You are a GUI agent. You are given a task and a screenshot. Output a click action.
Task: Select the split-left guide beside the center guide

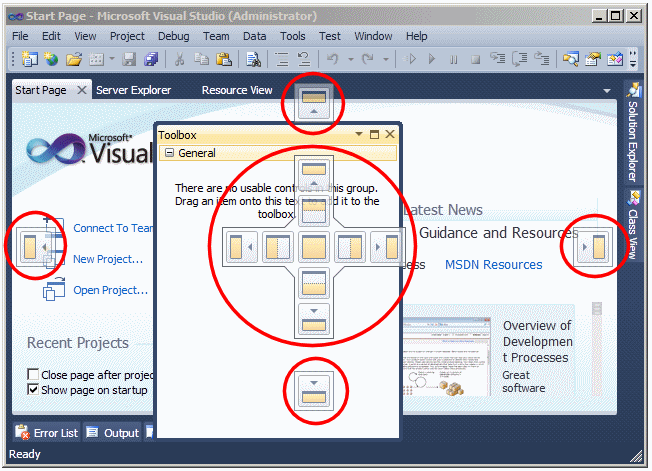[x=277, y=247]
